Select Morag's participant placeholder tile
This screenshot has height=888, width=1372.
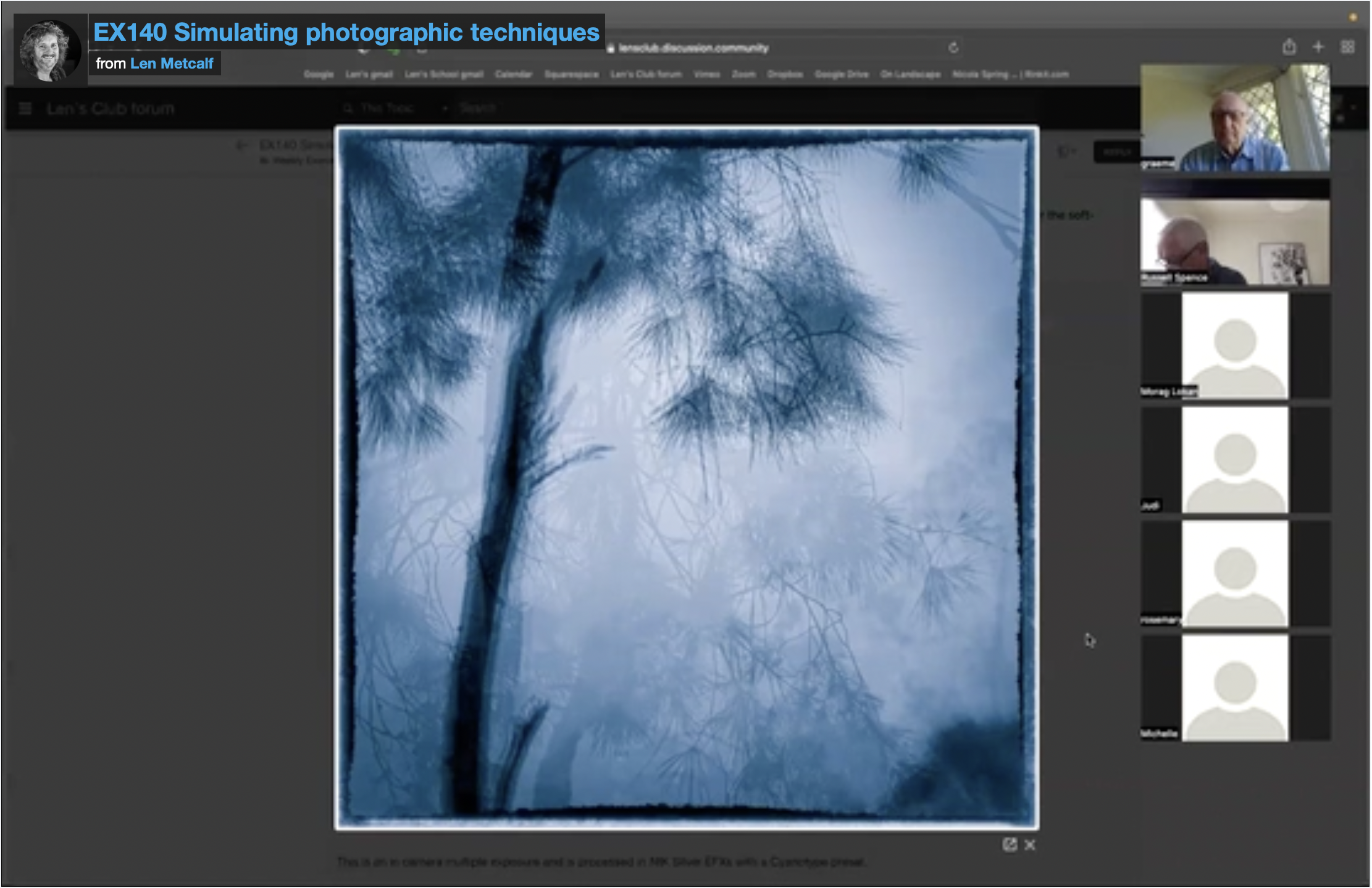(x=1235, y=345)
